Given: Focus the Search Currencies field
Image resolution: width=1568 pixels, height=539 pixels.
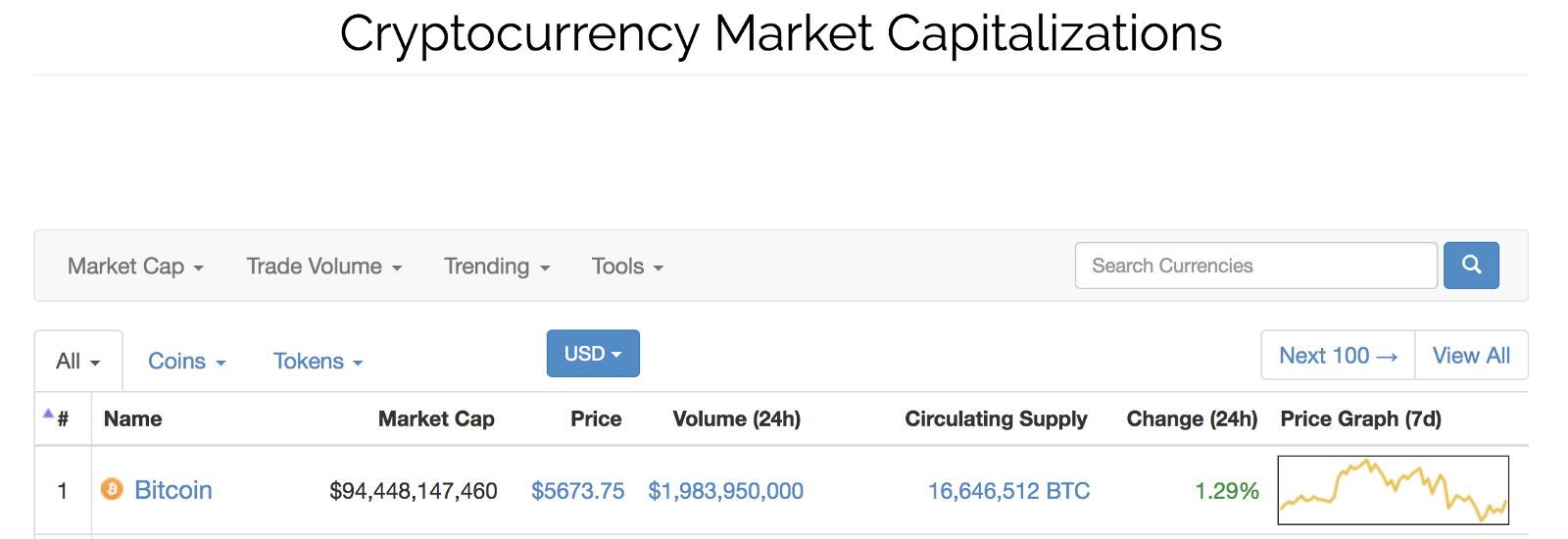Looking at the screenshot, I should coord(1255,266).
